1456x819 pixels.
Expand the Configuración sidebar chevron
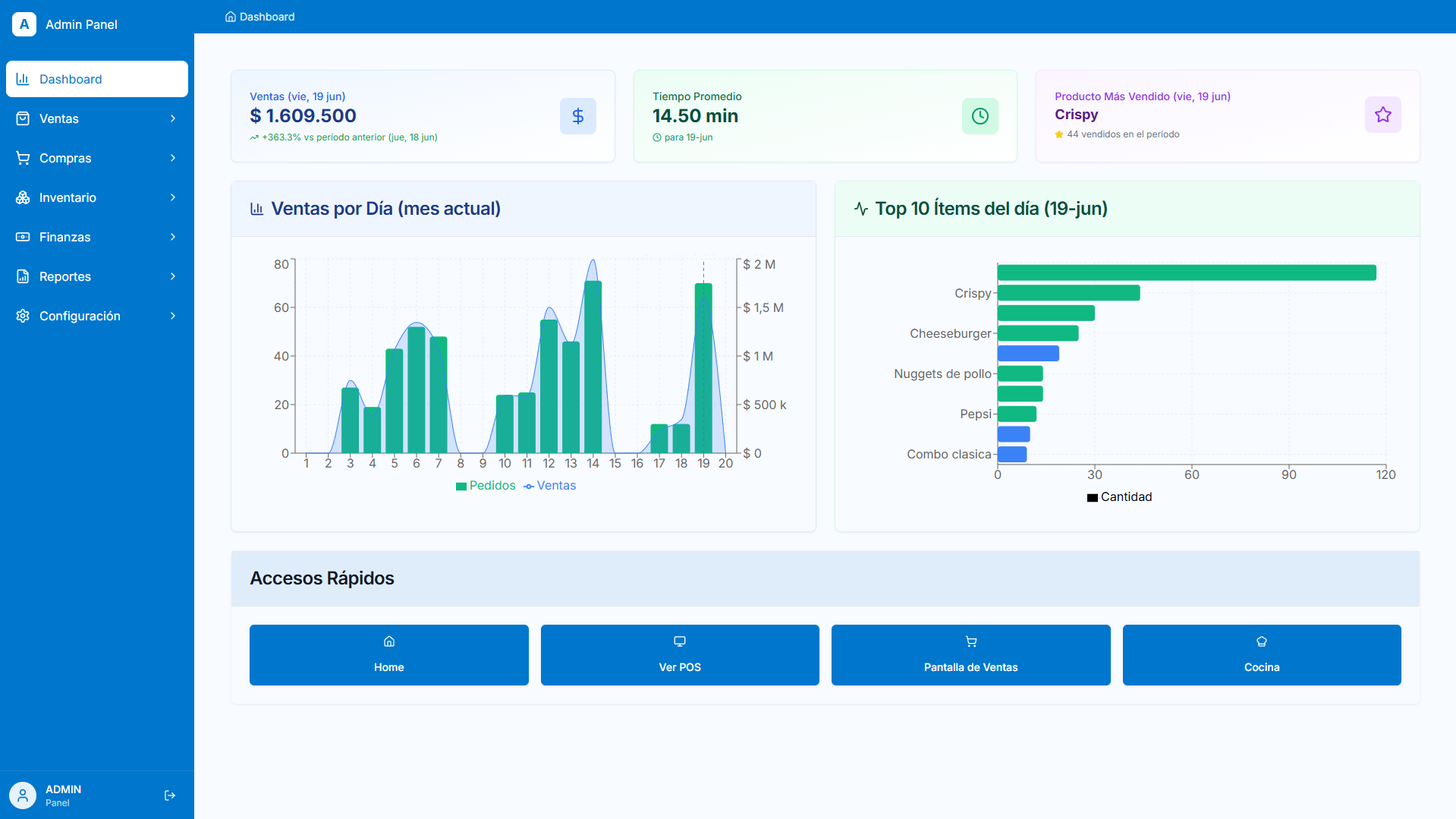(x=173, y=316)
